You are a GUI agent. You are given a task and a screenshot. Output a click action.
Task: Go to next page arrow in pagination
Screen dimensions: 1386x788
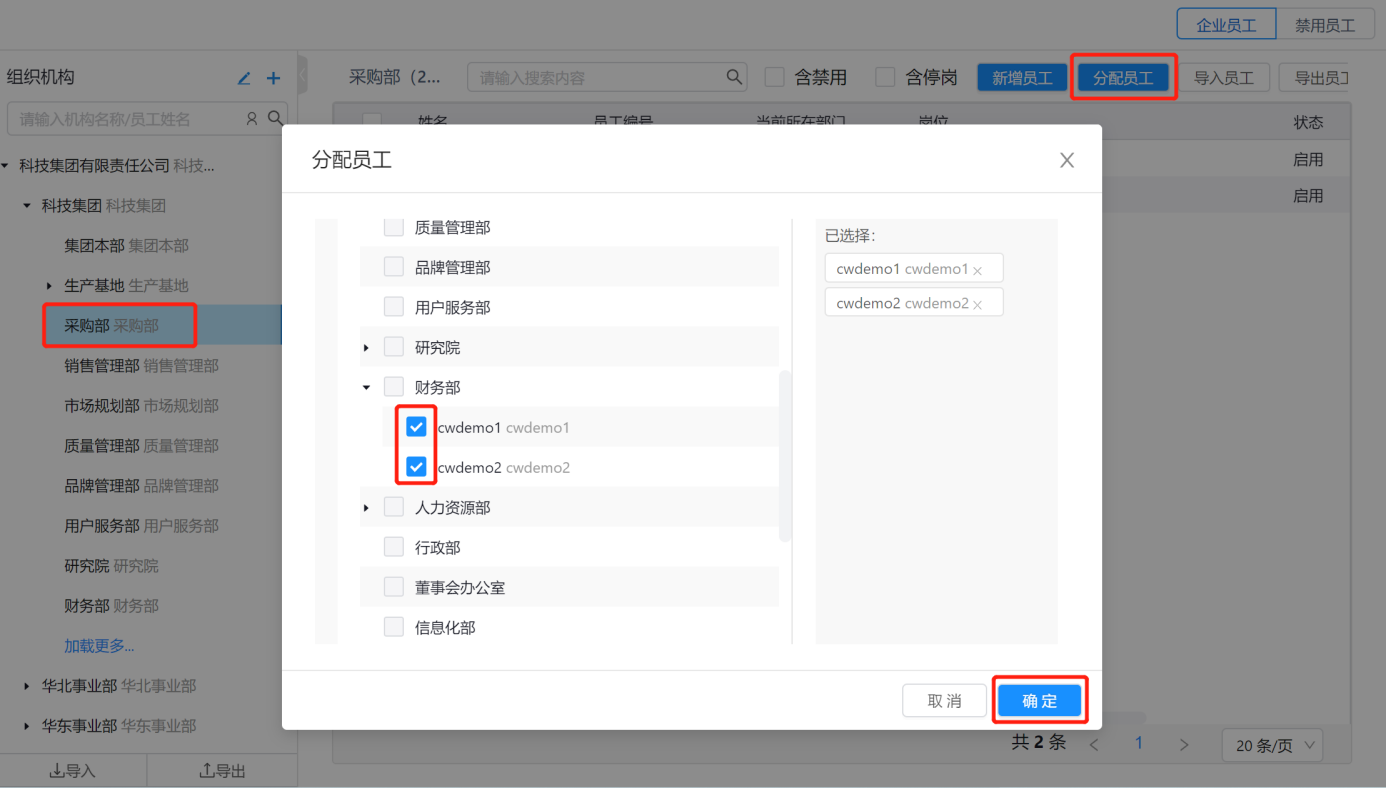(x=1184, y=744)
